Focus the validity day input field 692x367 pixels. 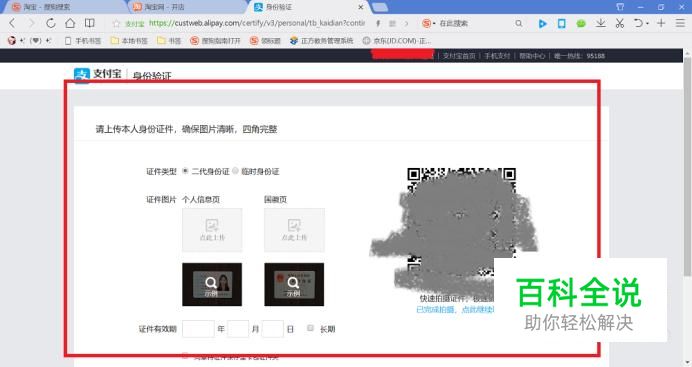pyautogui.click(x=272, y=329)
